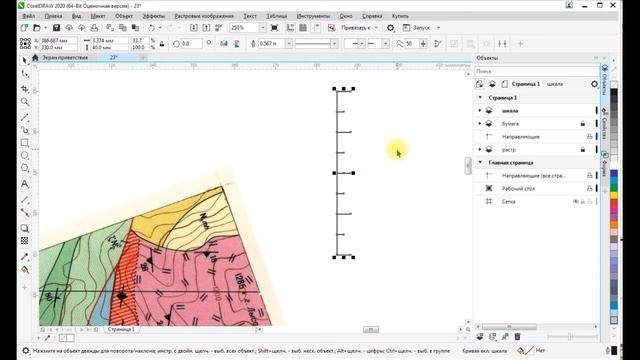Select the Transparency checkerboard tool
The image size is (640, 360).
point(25,241)
